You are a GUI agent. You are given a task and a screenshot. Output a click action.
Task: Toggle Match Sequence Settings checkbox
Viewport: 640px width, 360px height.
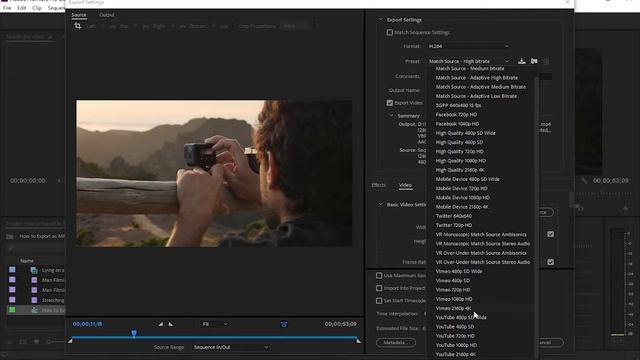tap(389, 32)
